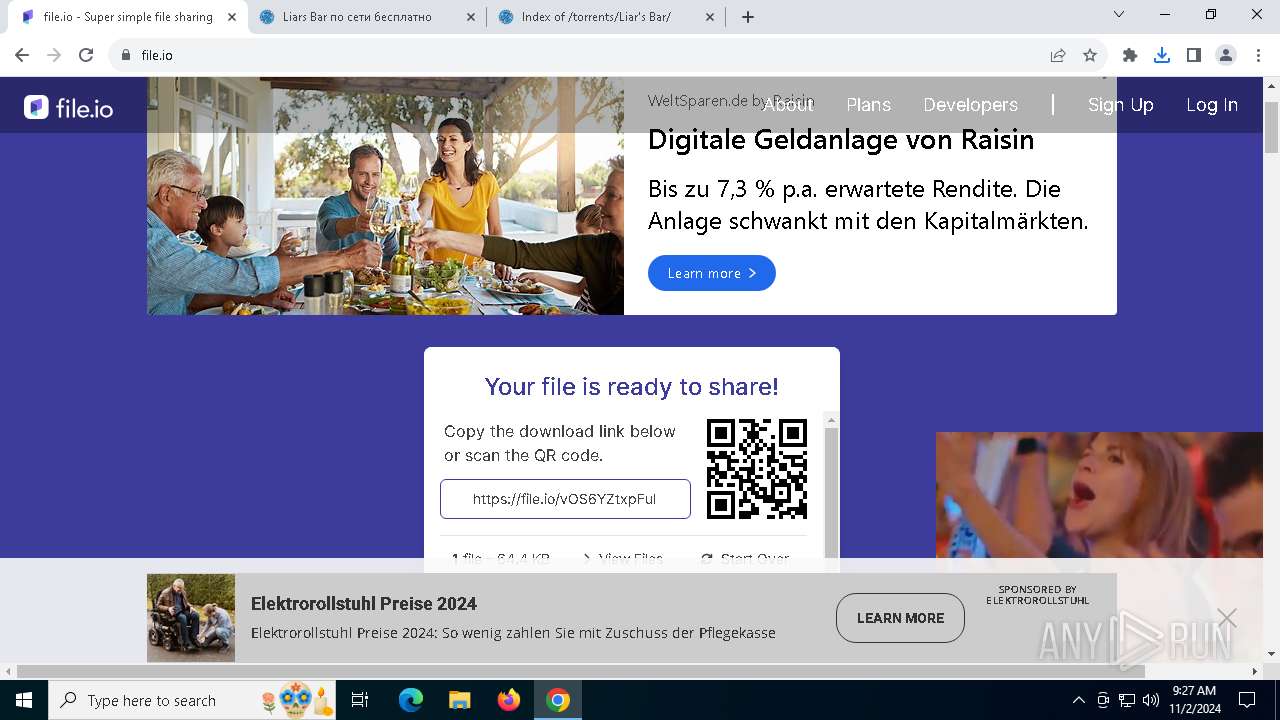Open Chrome downloads icon
The image size is (1280, 720).
1162,55
